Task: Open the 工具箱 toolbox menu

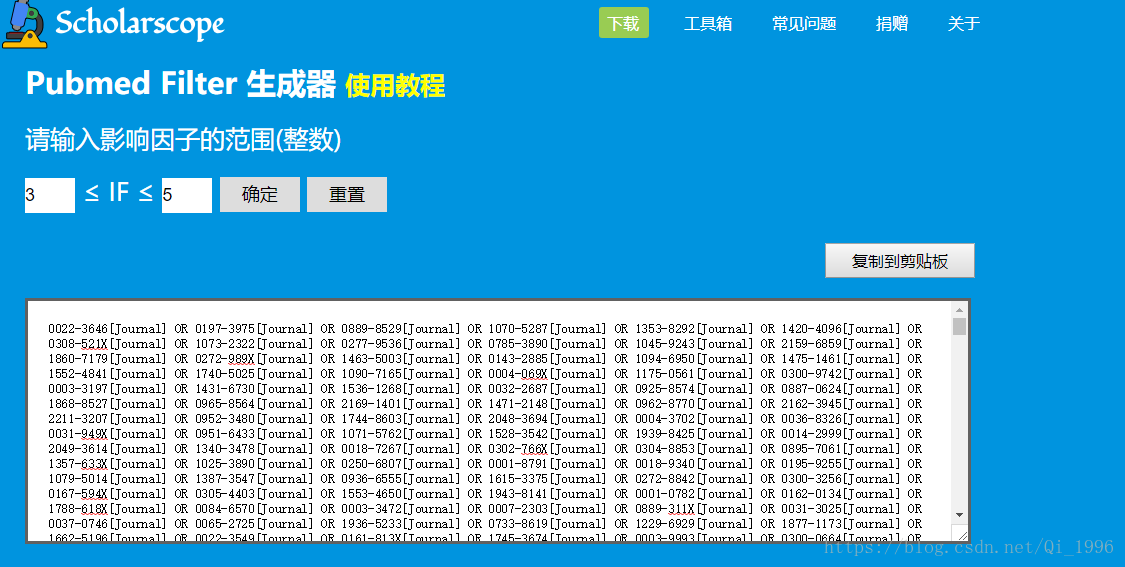Action: click(x=707, y=24)
